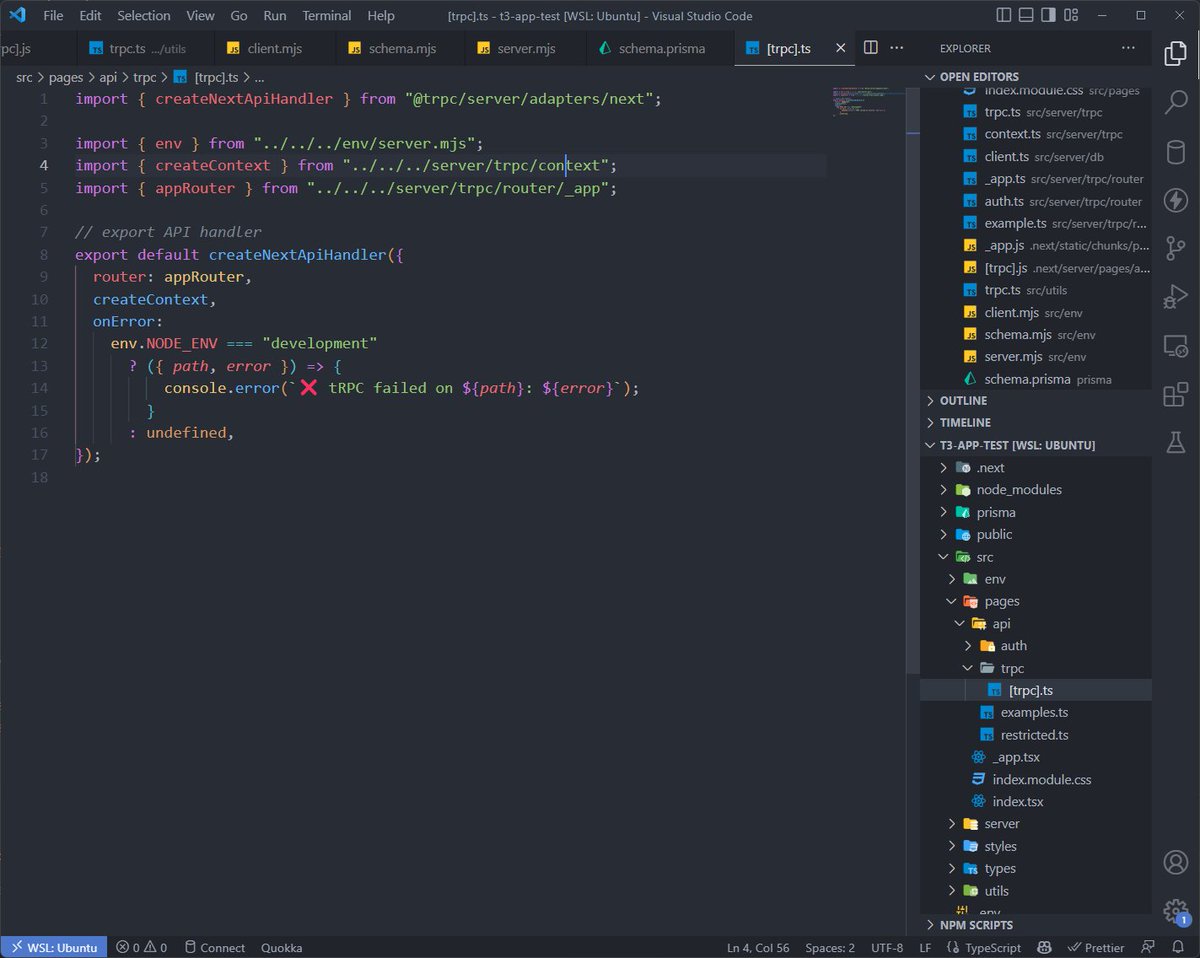The width and height of the screenshot is (1200, 958).
Task: Open index.module.css in the file tree
Action: [x=1035, y=779]
